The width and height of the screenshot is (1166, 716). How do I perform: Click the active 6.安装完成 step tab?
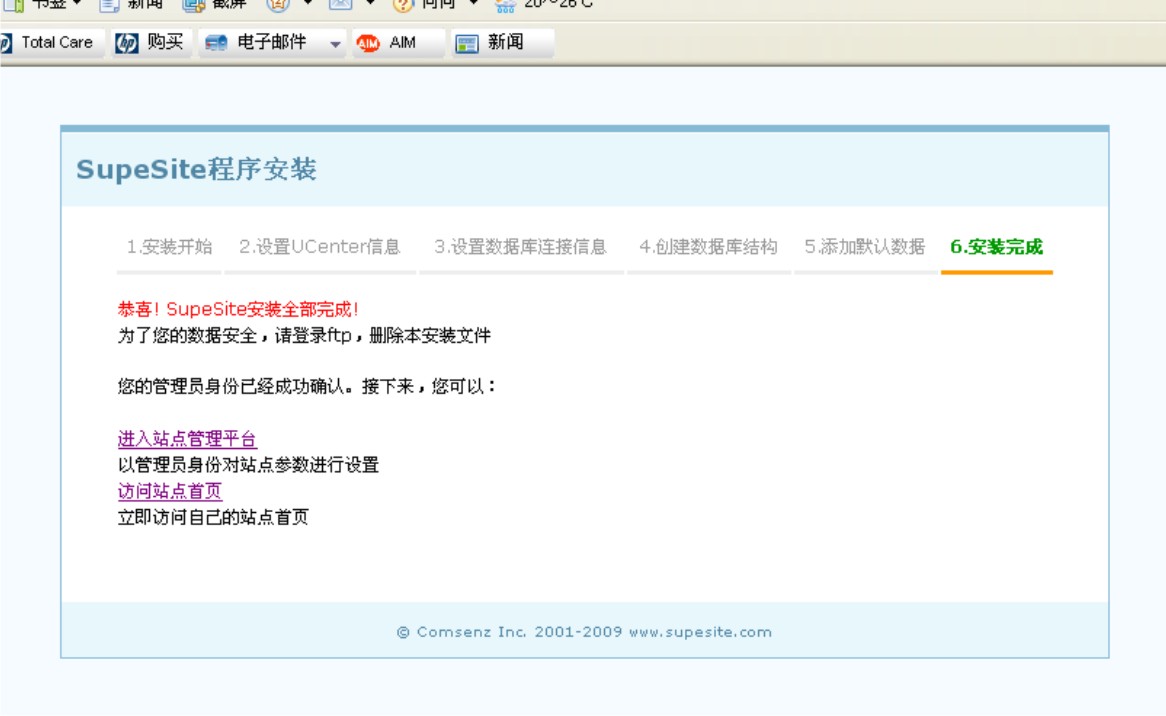tap(996, 247)
